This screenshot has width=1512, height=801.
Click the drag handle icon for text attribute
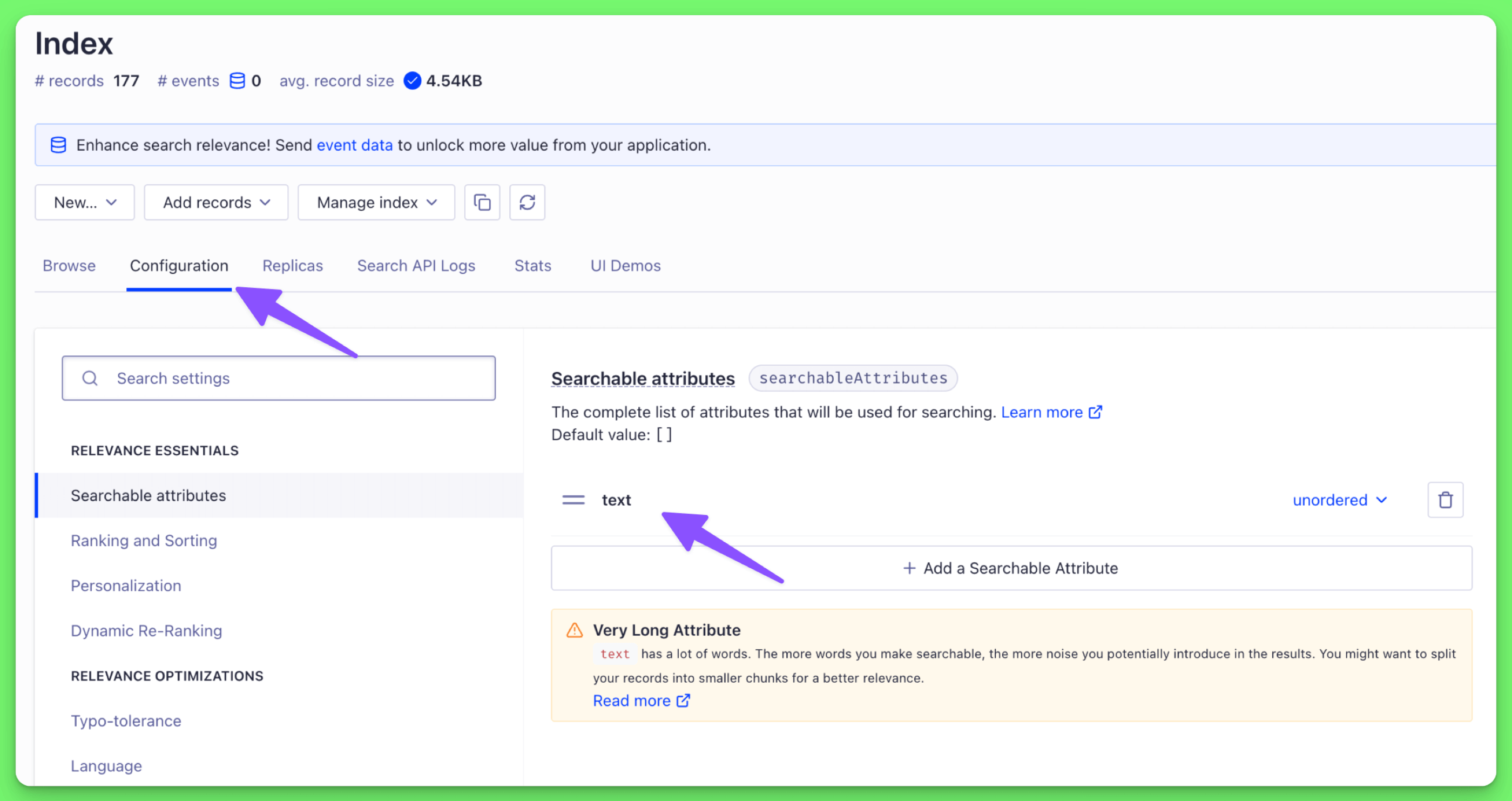[x=574, y=499]
